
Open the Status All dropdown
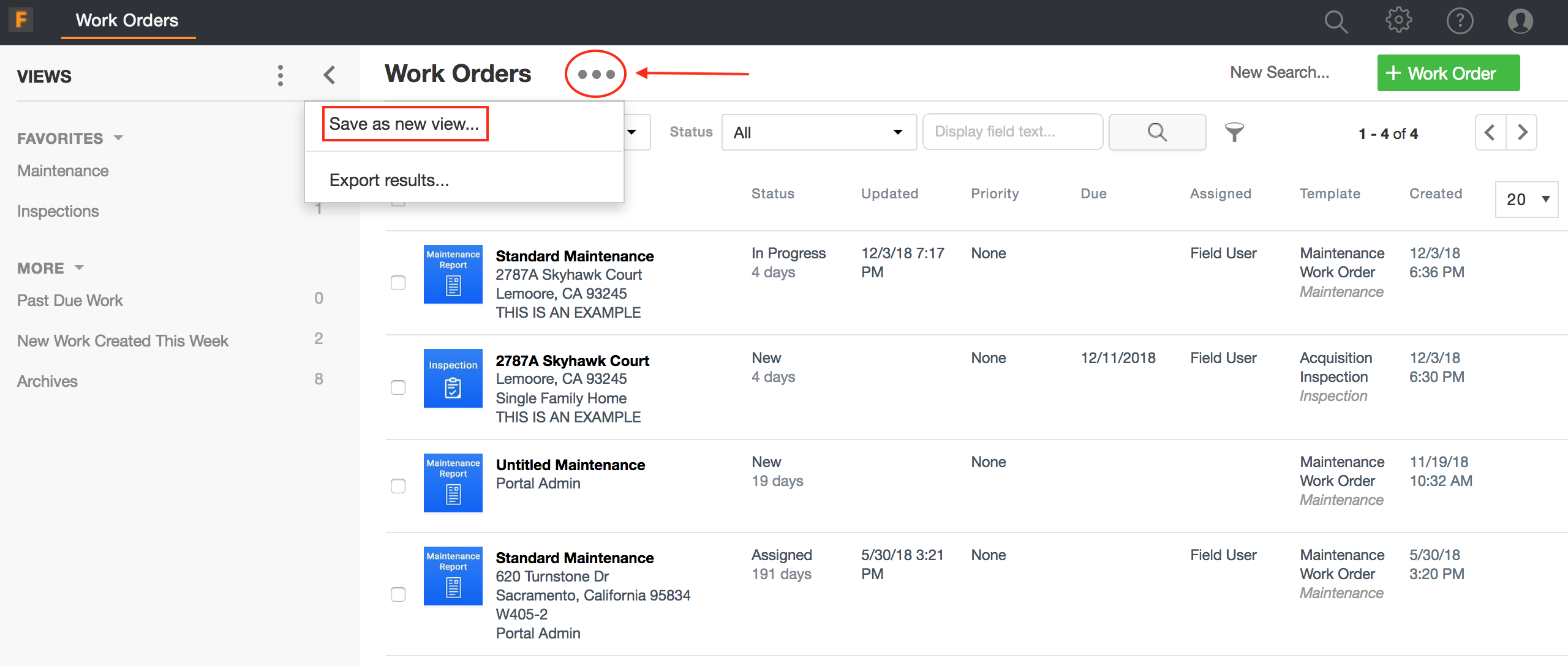pos(818,132)
